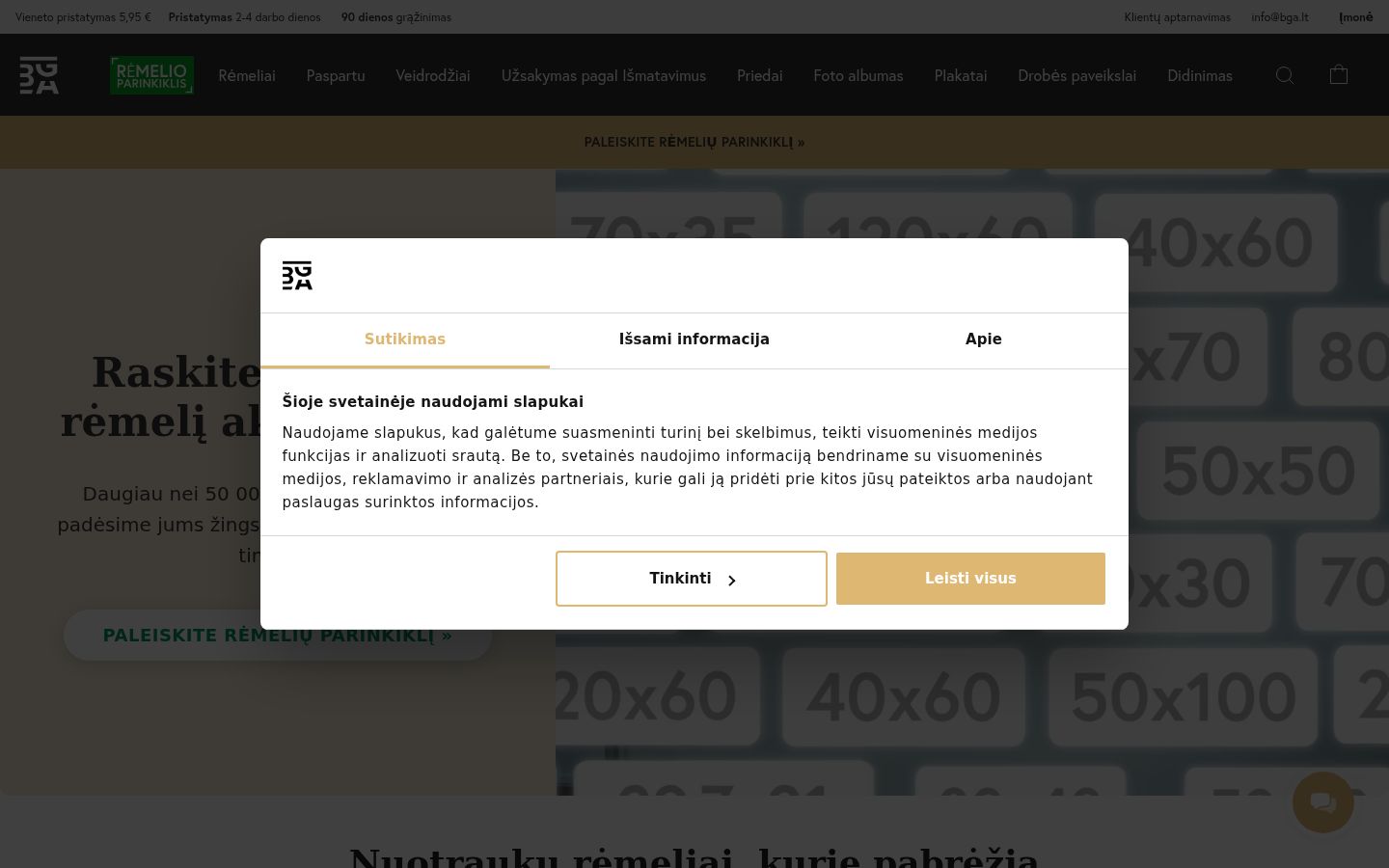
Task: Open the Didinimas menu item
Action: click(x=1200, y=75)
